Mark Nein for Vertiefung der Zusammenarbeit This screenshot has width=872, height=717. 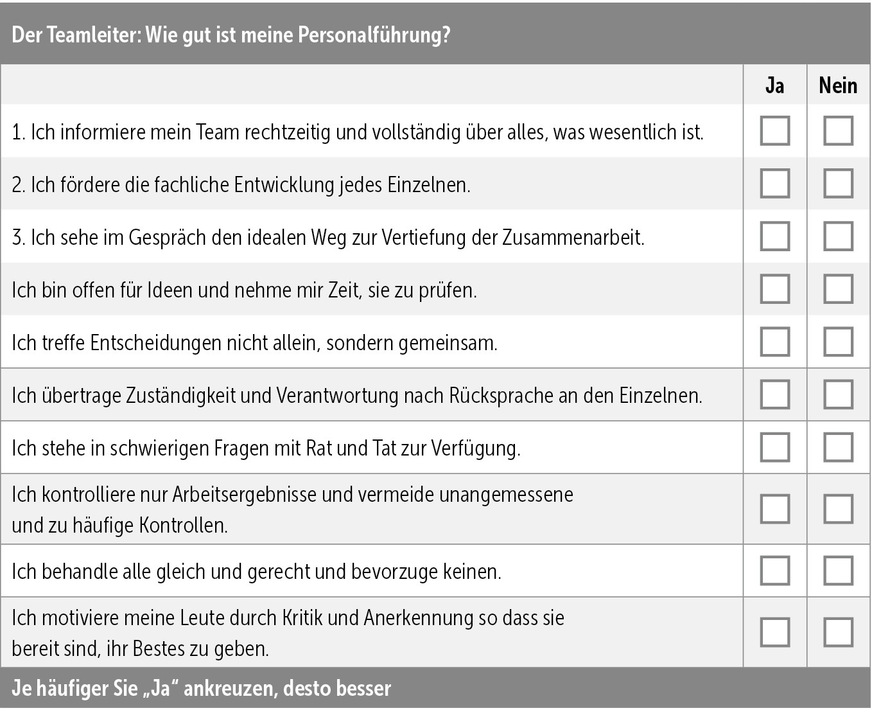(838, 236)
